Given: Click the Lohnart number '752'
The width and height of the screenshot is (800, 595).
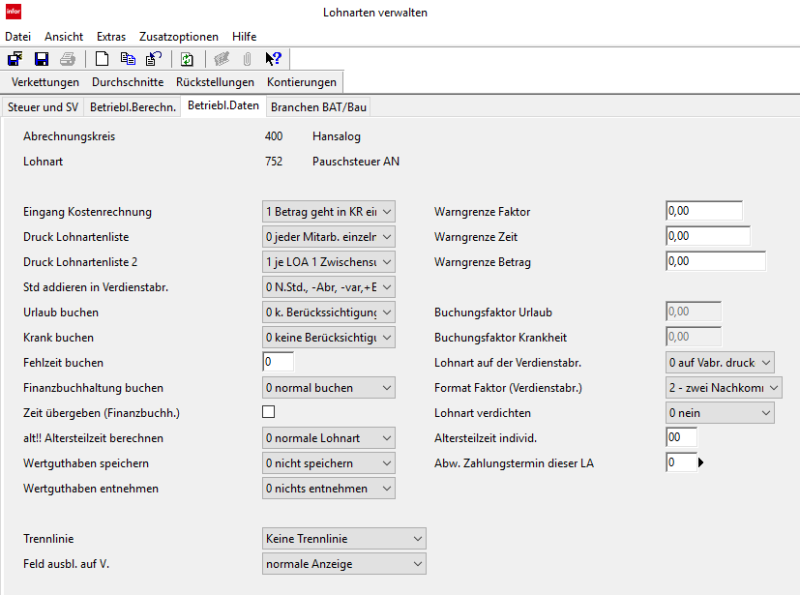Looking at the screenshot, I should coord(273,161).
